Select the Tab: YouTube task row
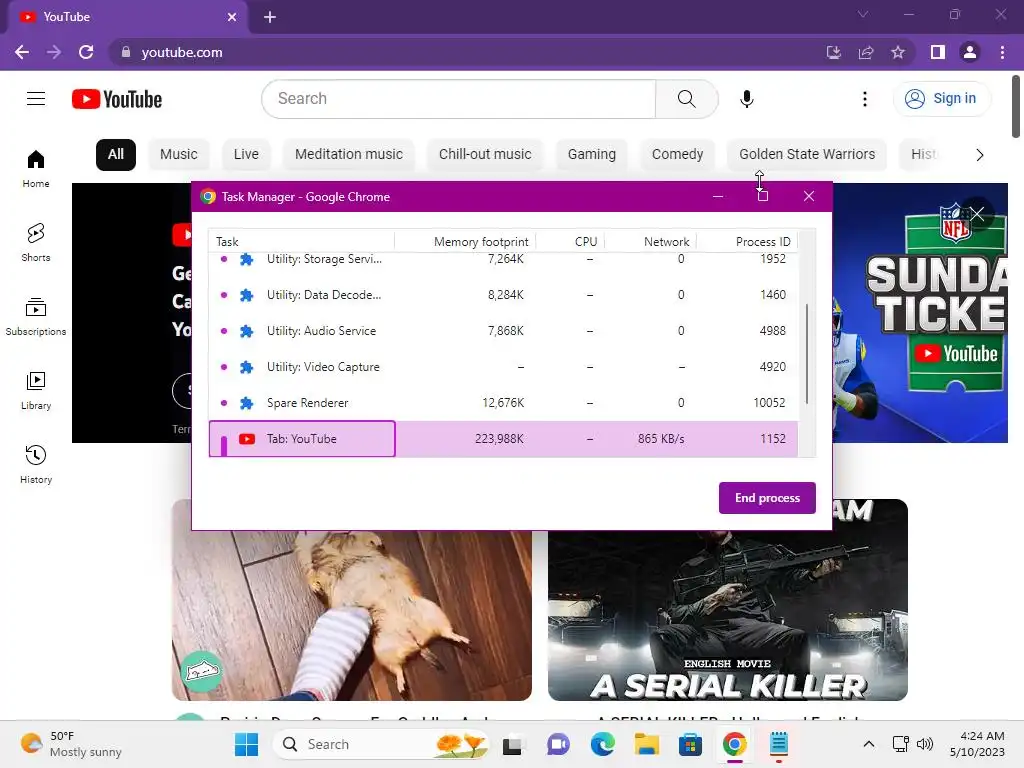1024x768 pixels. [x=504, y=439]
